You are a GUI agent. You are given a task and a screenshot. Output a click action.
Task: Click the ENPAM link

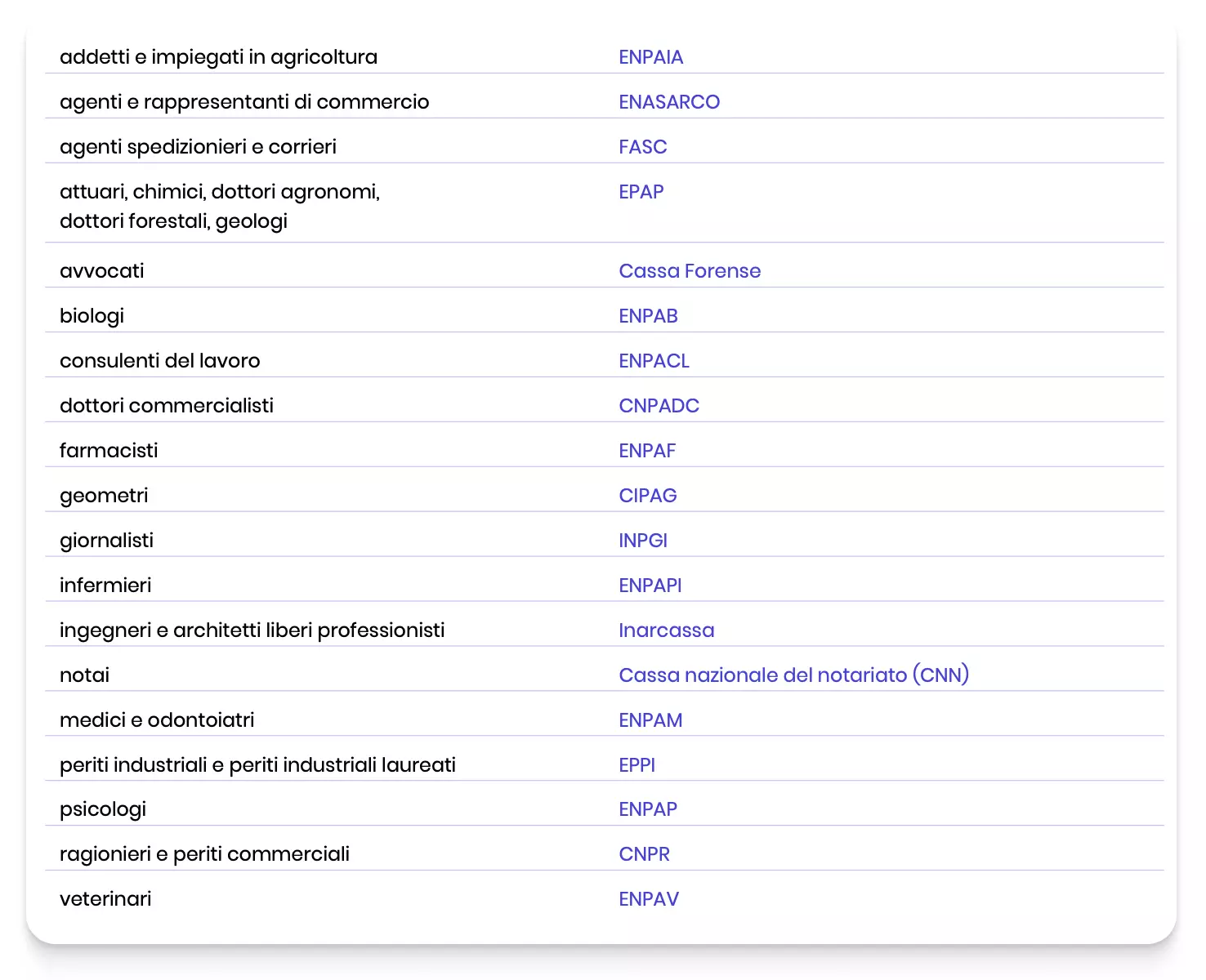point(650,720)
